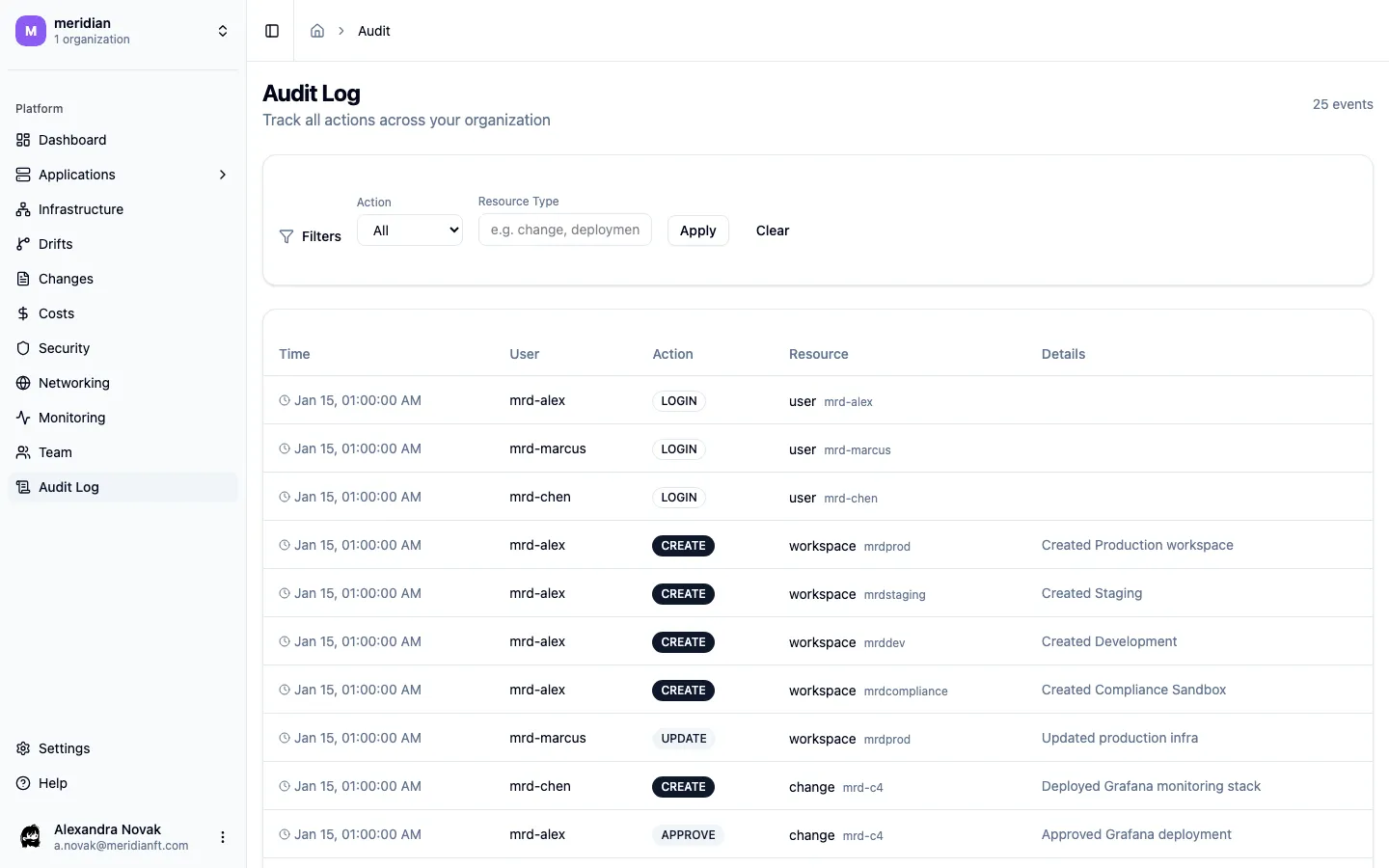Open the organization switcher chevron

point(223,31)
